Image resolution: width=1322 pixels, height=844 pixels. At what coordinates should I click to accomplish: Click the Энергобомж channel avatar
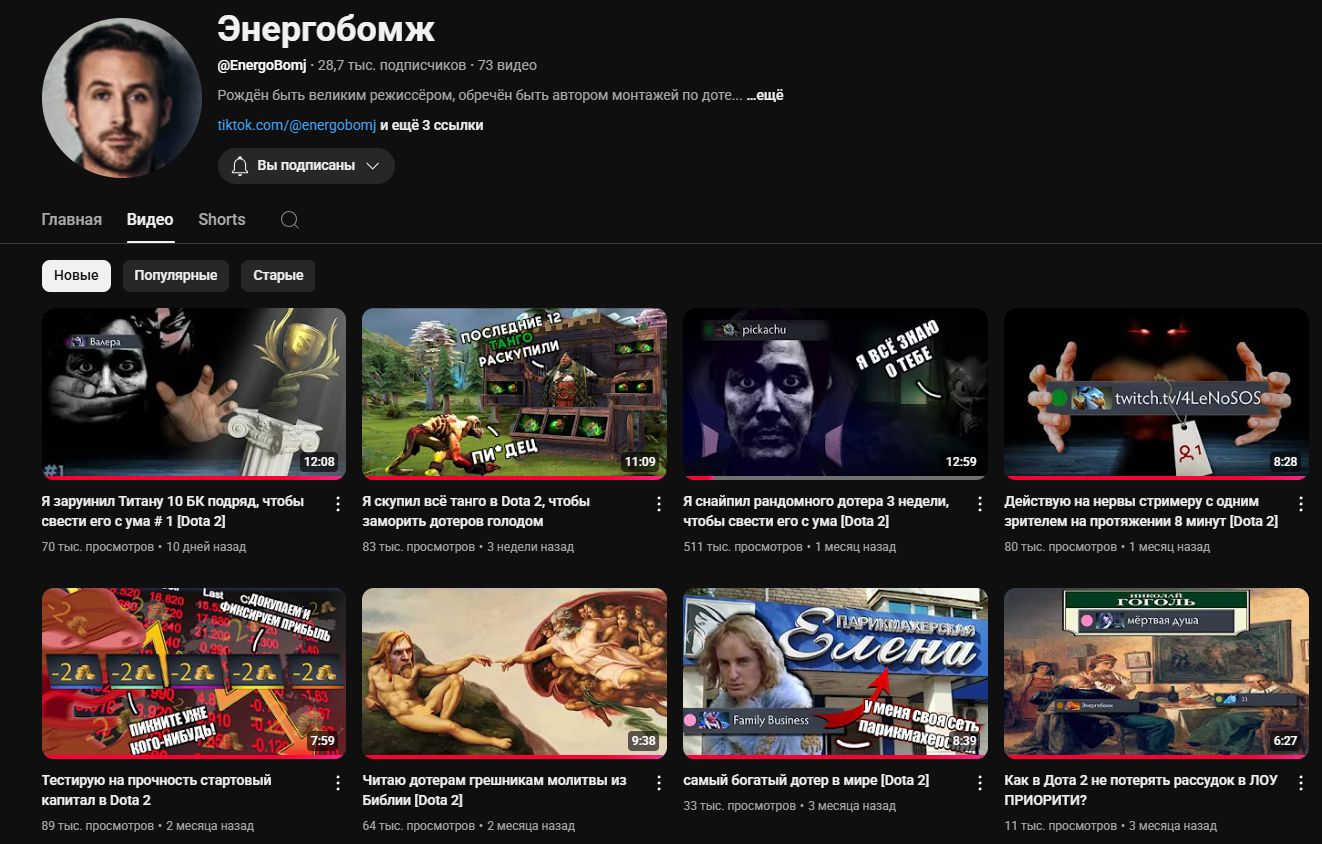pyautogui.click(x=122, y=97)
